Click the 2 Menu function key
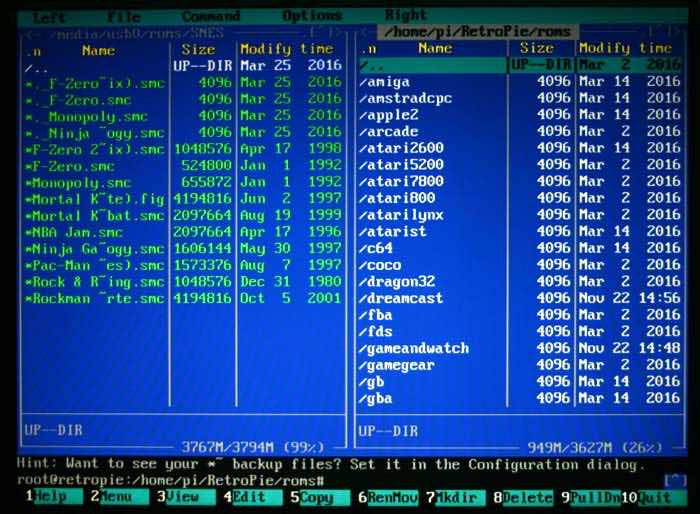 119,497
